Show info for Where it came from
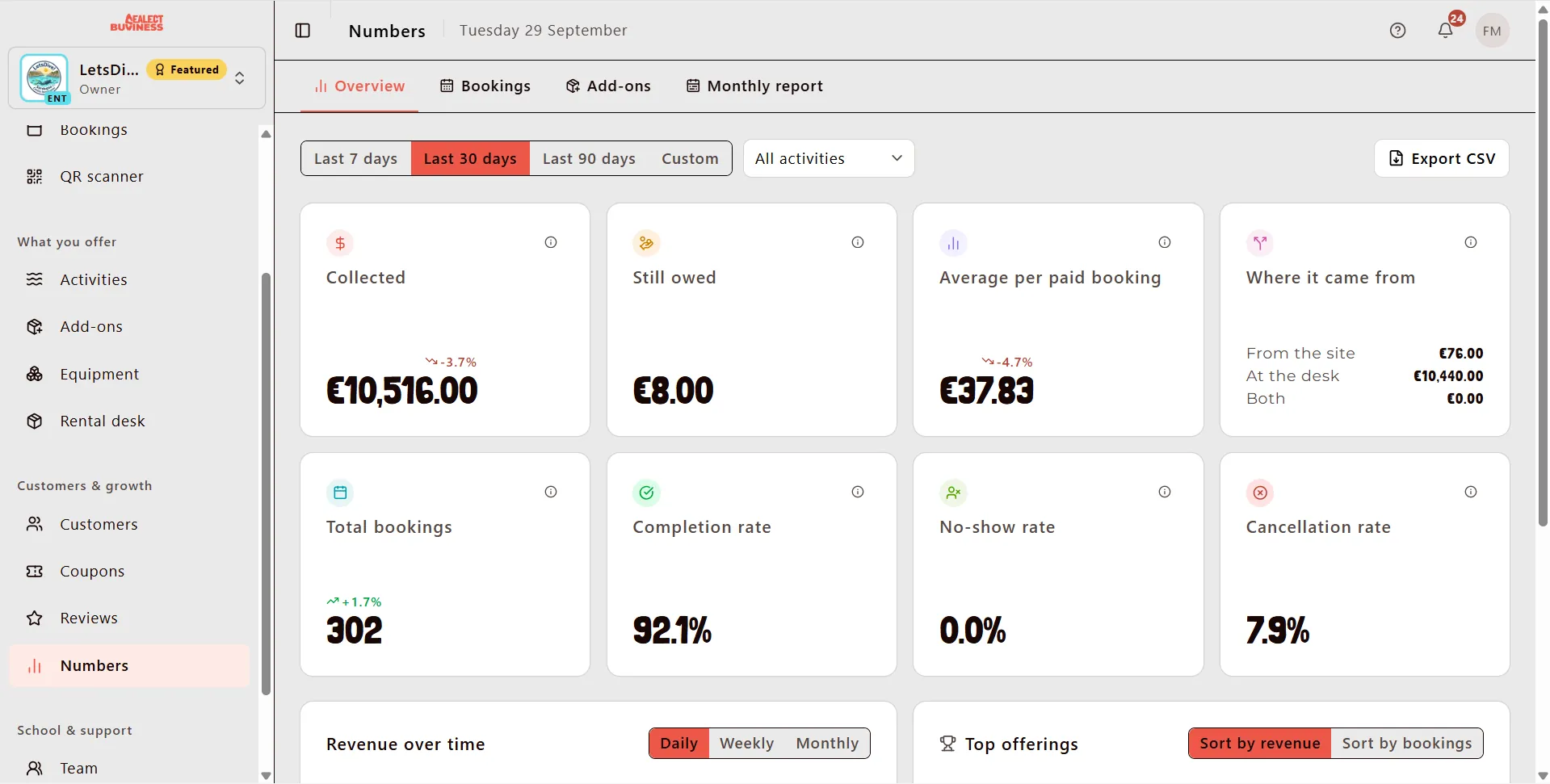This screenshot has height=784, width=1550. click(x=1471, y=242)
